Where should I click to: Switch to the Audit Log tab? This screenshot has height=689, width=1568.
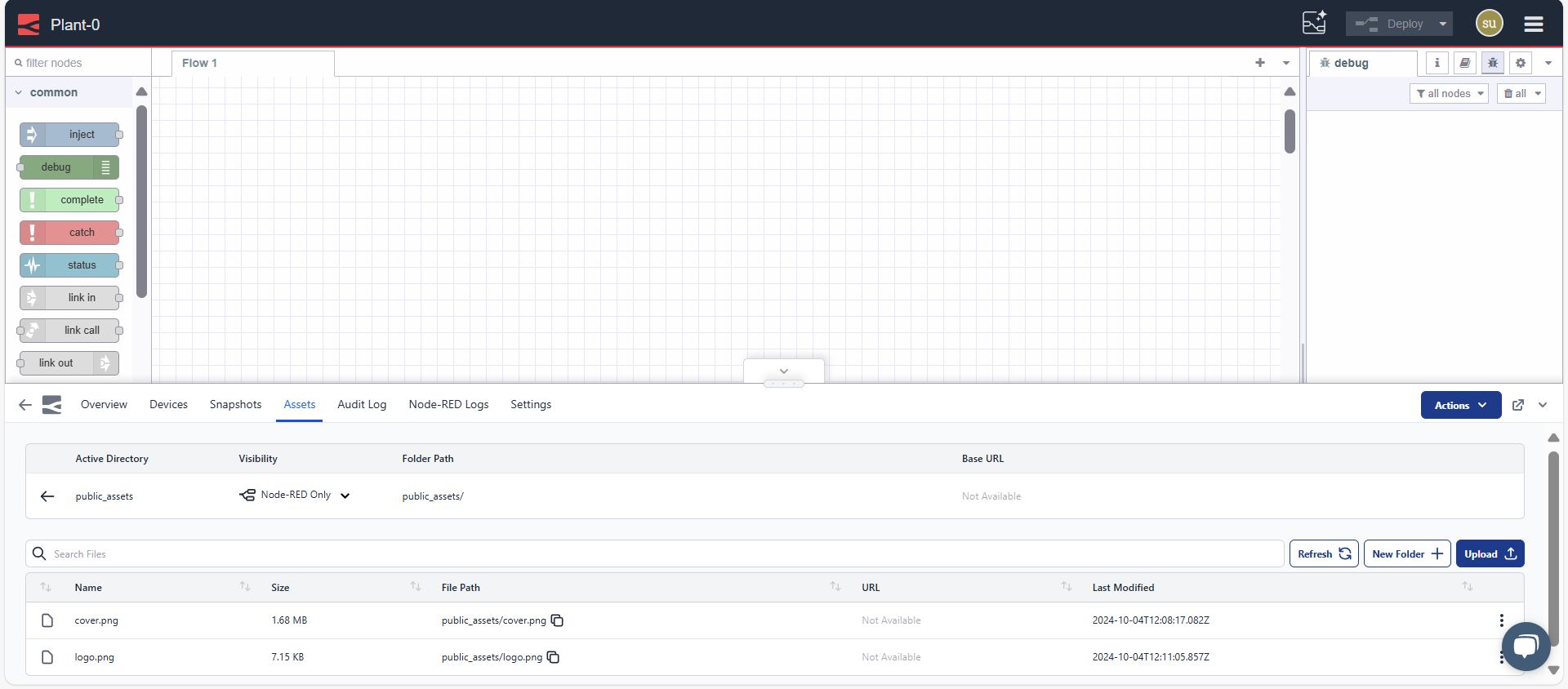coord(362,405)
